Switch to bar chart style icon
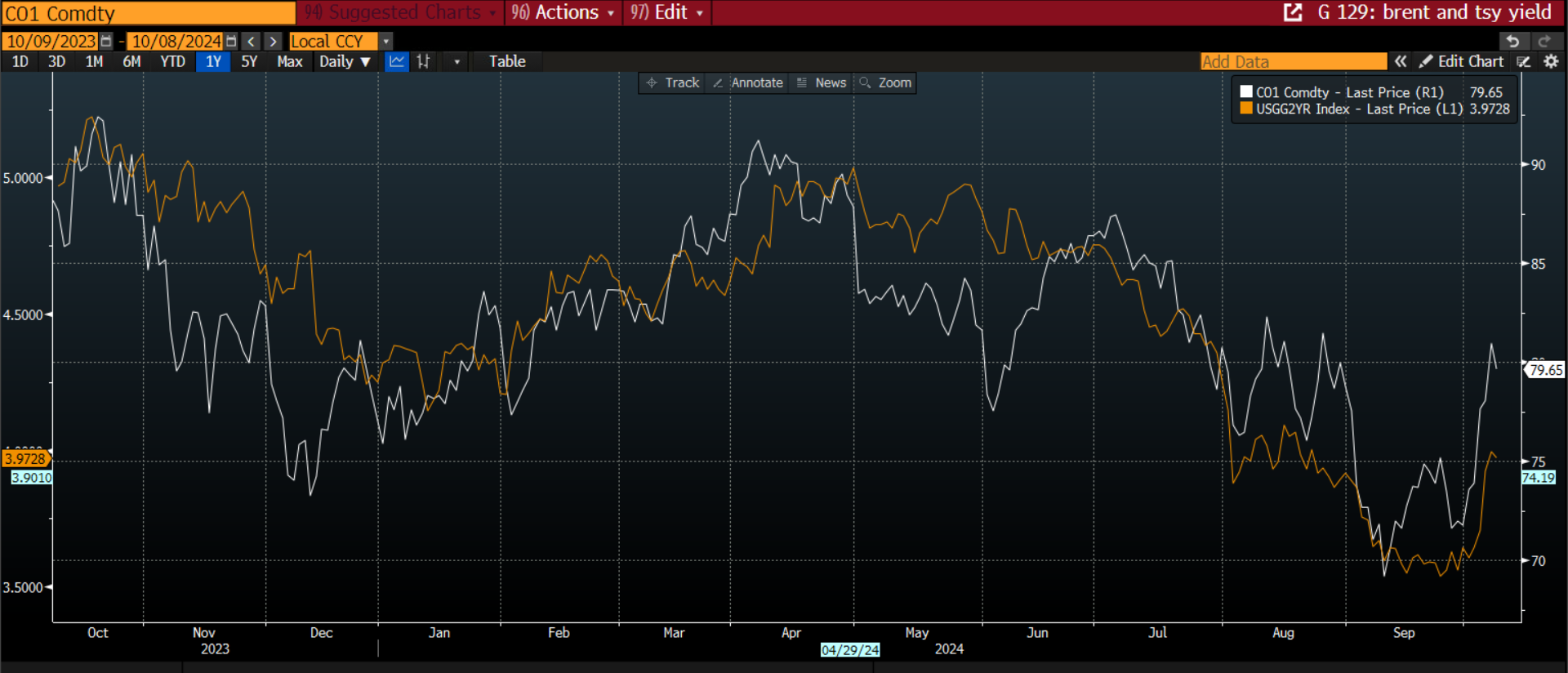Screen dimensions: 1568x673 (423, 61)
